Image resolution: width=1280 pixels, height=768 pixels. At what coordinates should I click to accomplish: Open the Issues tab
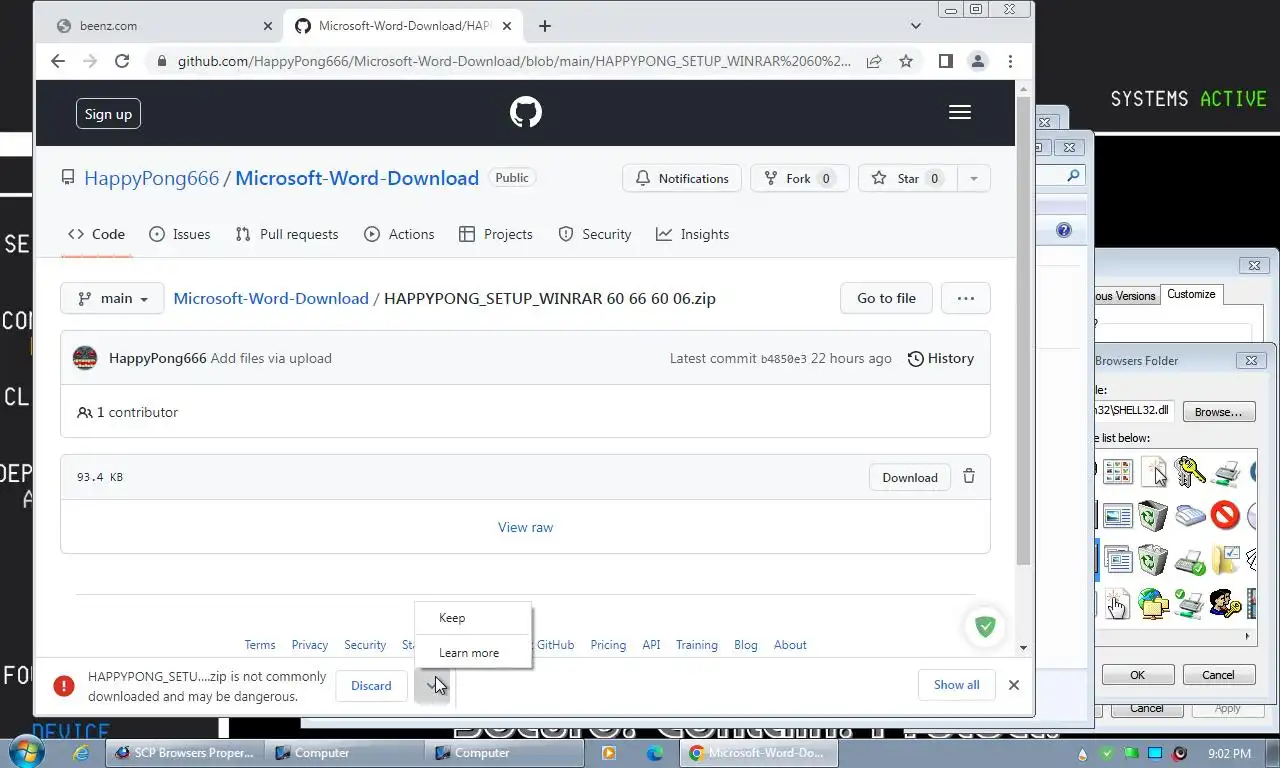[179, 234]
